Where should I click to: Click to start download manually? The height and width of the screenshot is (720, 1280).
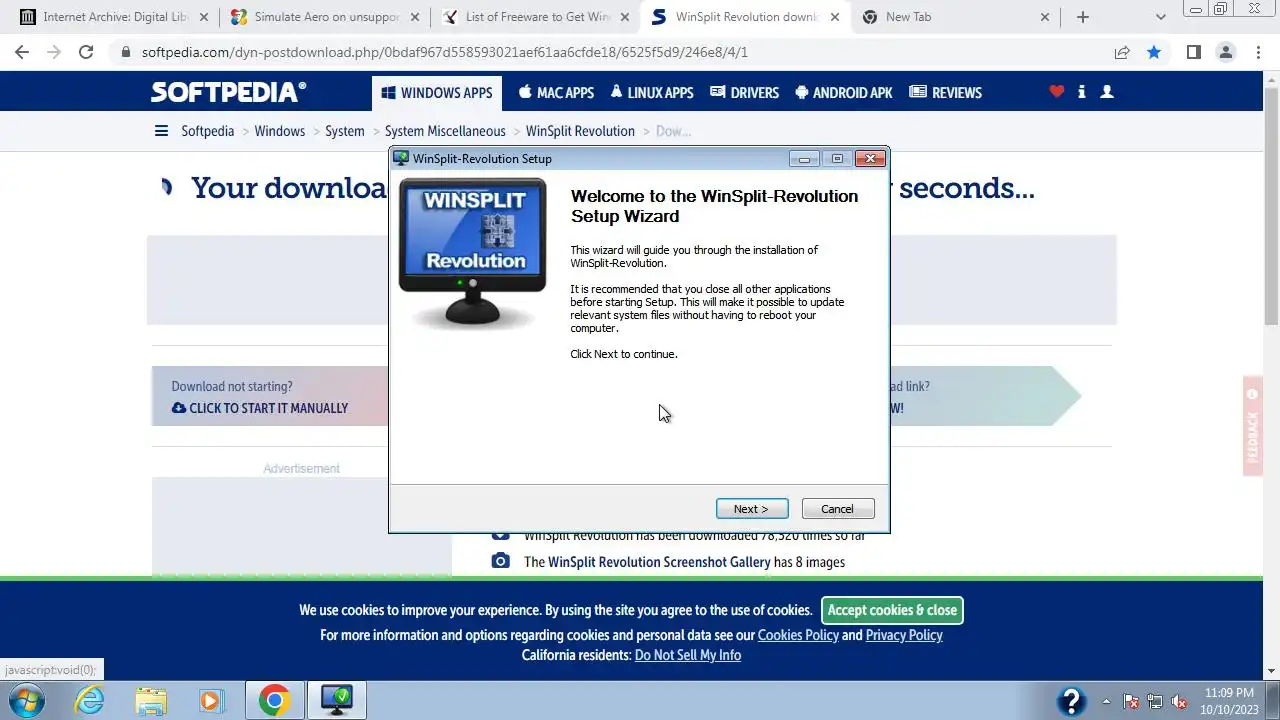click(x=260, y=408)
